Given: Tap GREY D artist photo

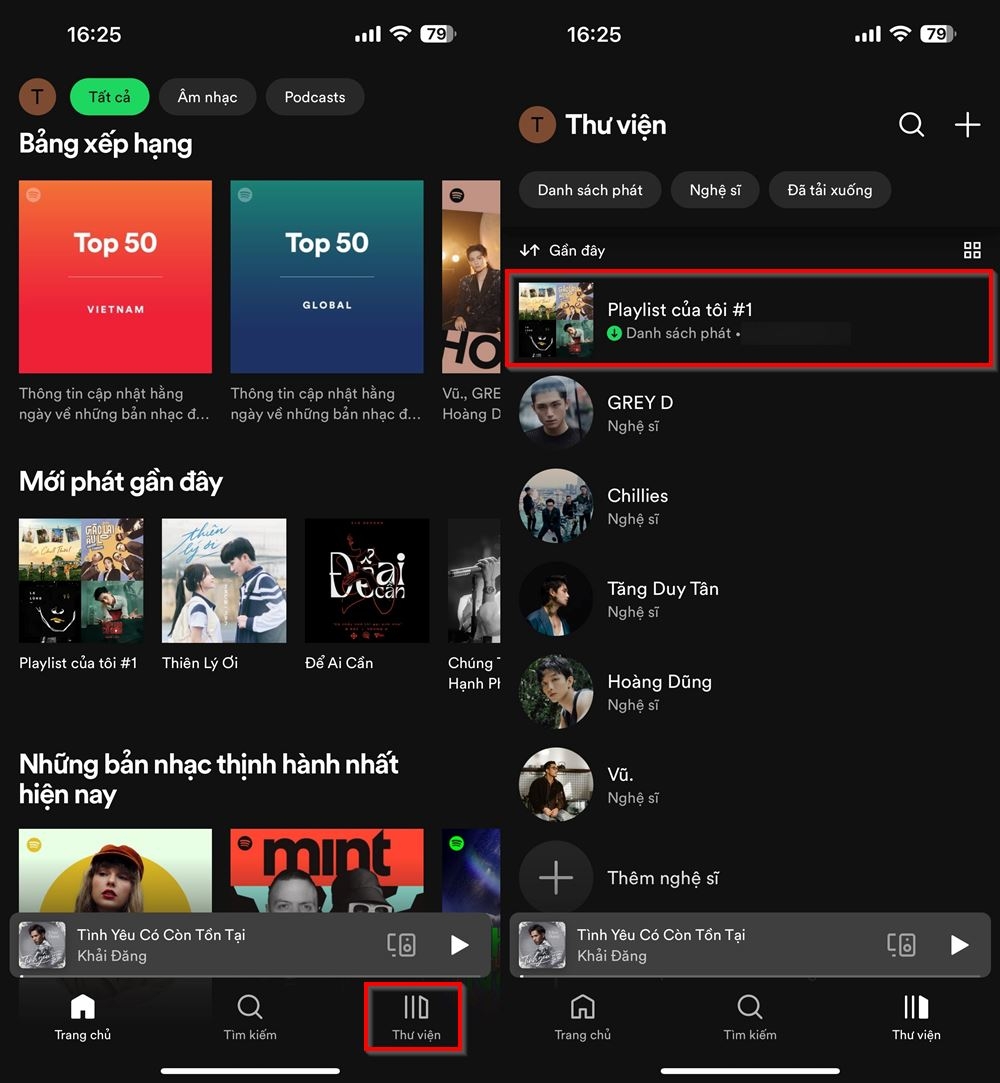Looking at the screenshot, I should tap(556, 413).
